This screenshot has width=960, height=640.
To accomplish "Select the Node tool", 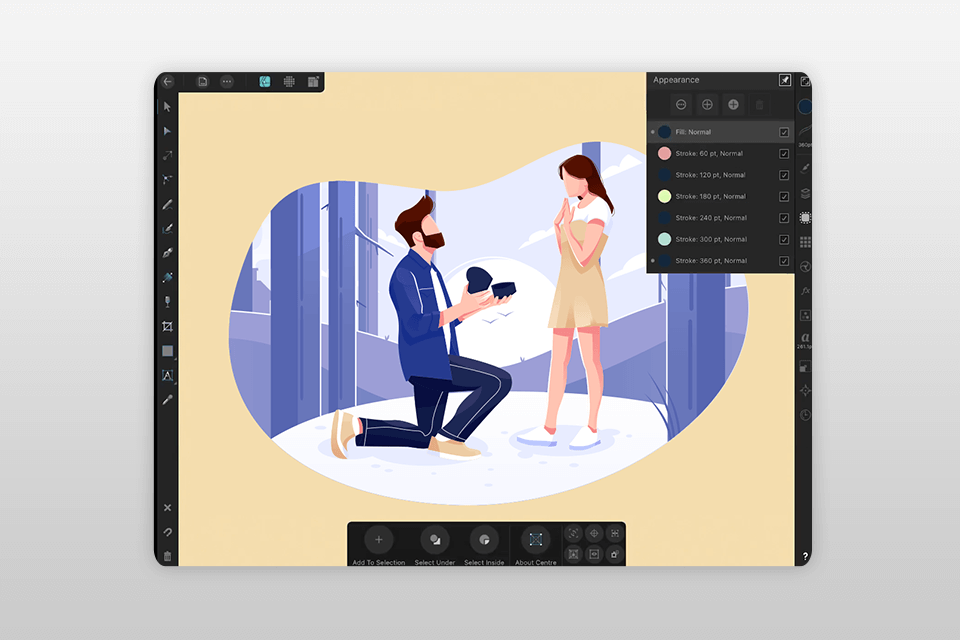I will point(167,130).
